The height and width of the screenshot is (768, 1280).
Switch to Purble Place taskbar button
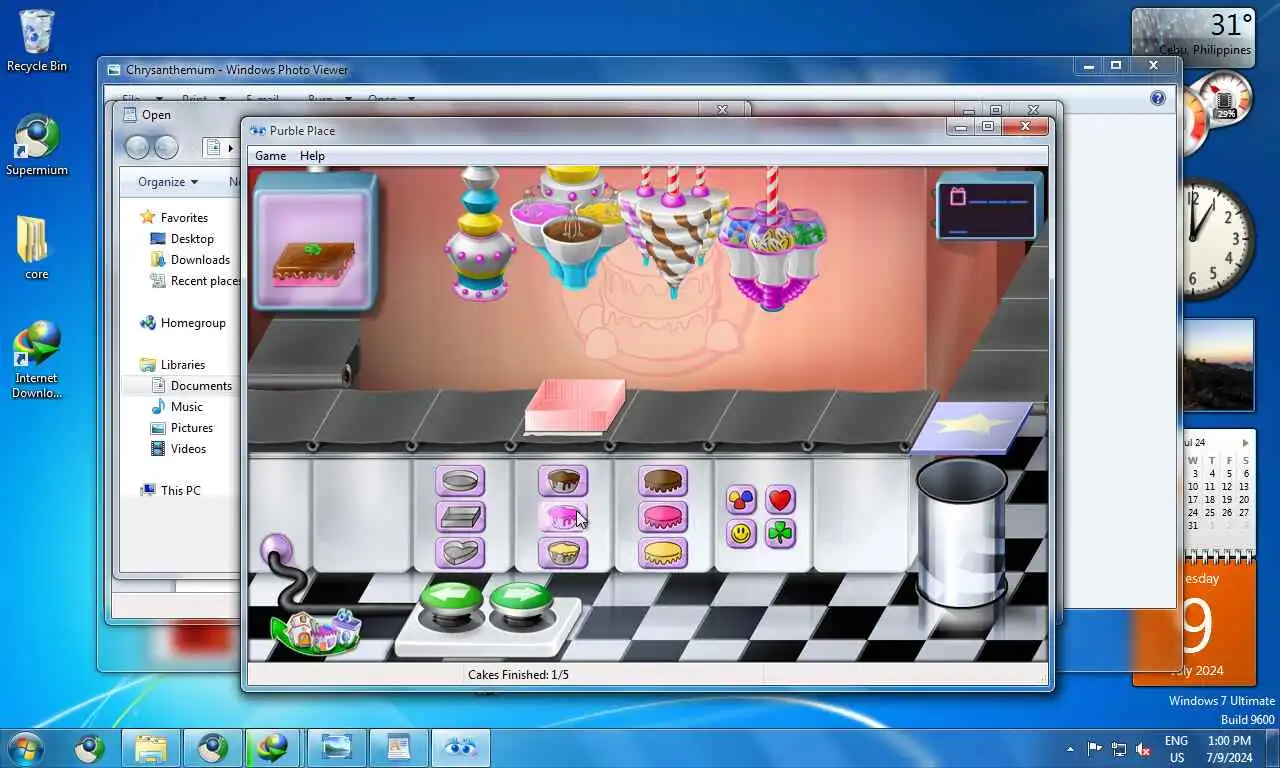click(461, 748)
